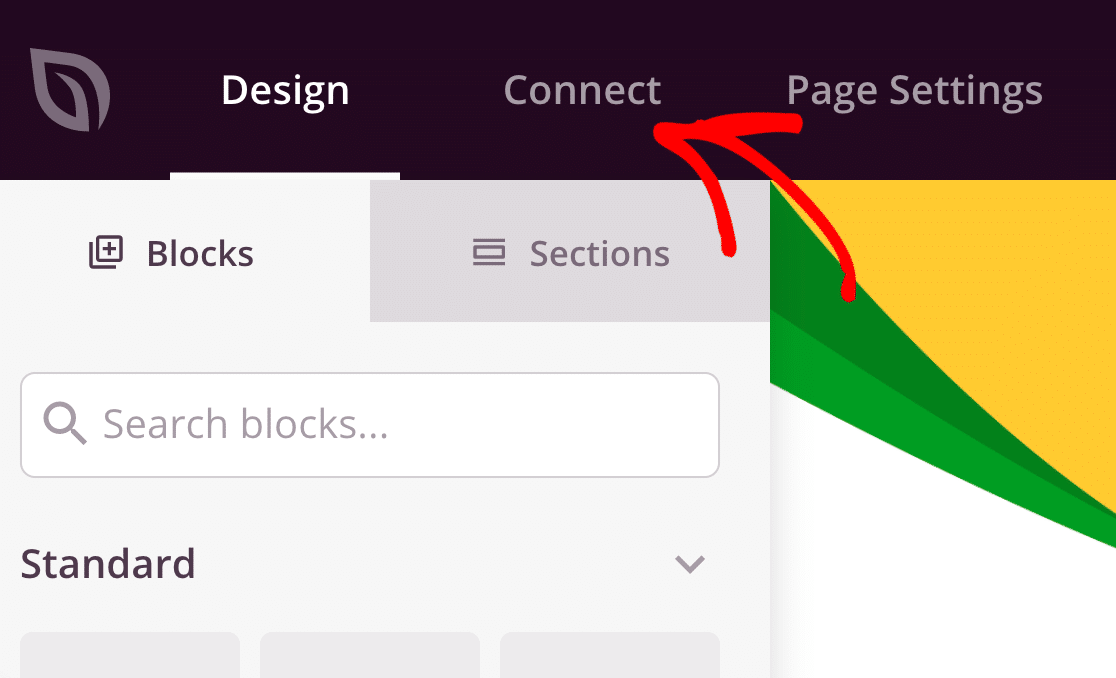Click the magnifier icon in the search box
This screenshot has width=1116, height=678.
(65, 423)
